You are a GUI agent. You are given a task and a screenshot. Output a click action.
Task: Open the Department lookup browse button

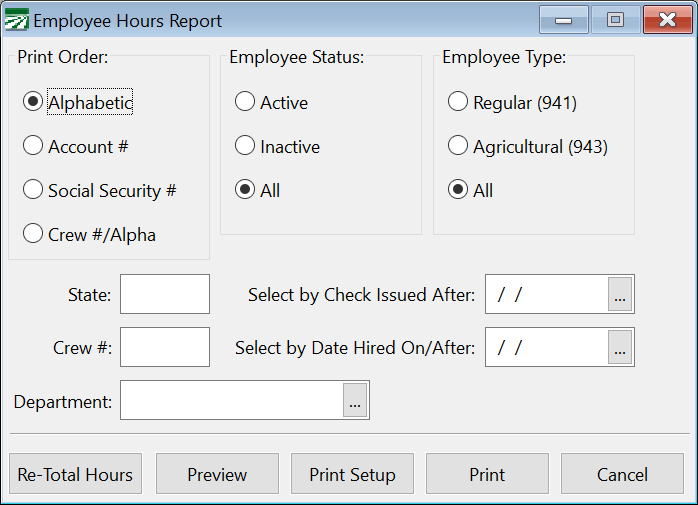[355, 401]
